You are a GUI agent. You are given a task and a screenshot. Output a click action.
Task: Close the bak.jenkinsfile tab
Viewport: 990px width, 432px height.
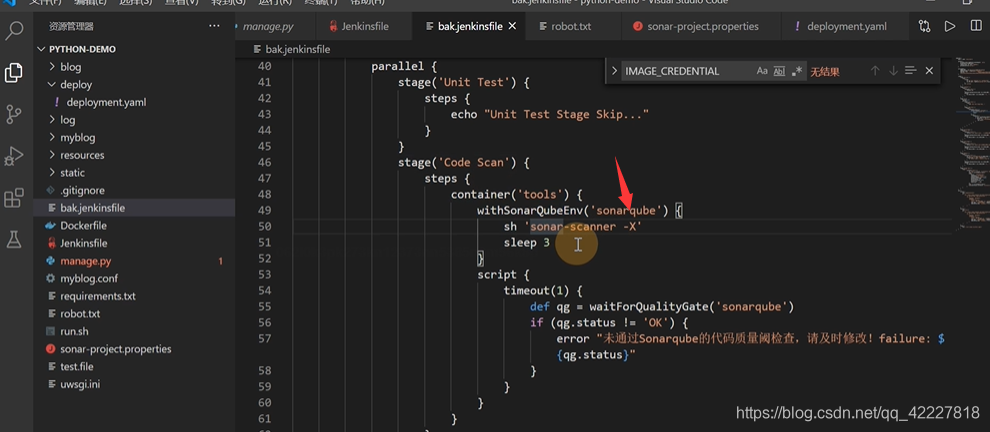coord(512,27)
